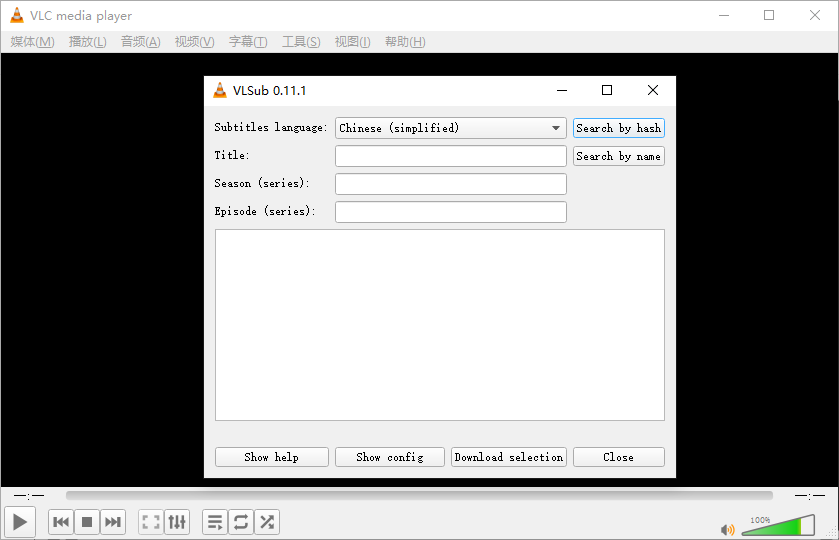Open the 帮助(H) menu
Image resolution: width=839 pixels, height=540 pixels.
tap(405, 42)
